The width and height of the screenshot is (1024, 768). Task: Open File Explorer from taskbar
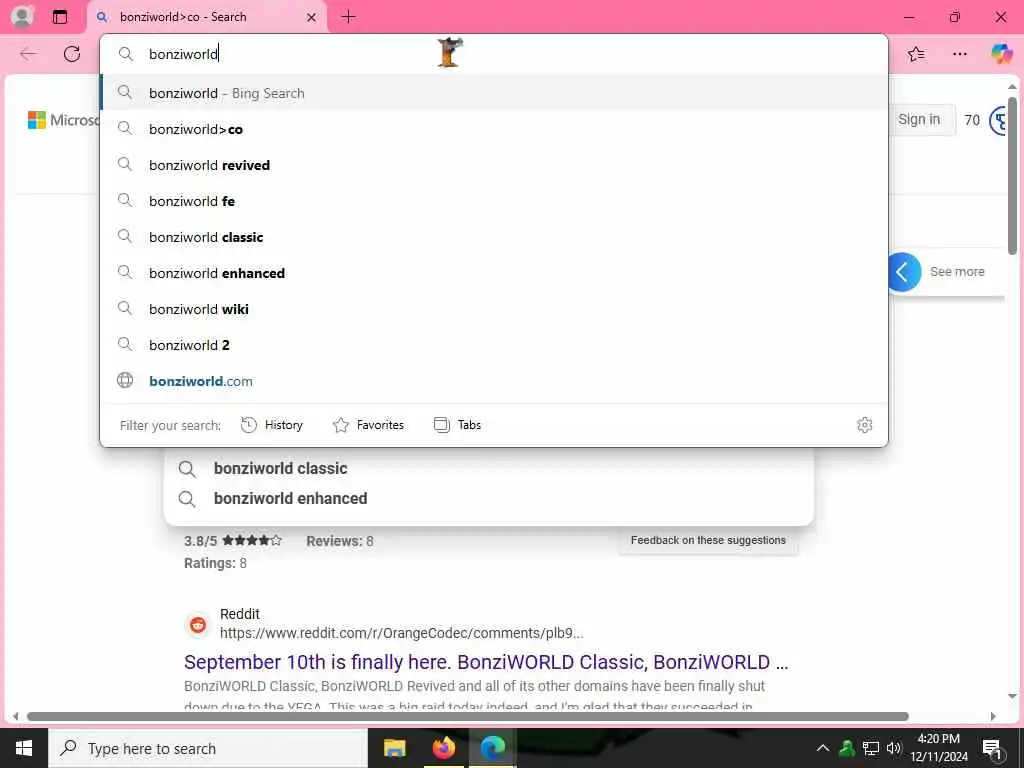pyautogui.click(x=394, y=748)
